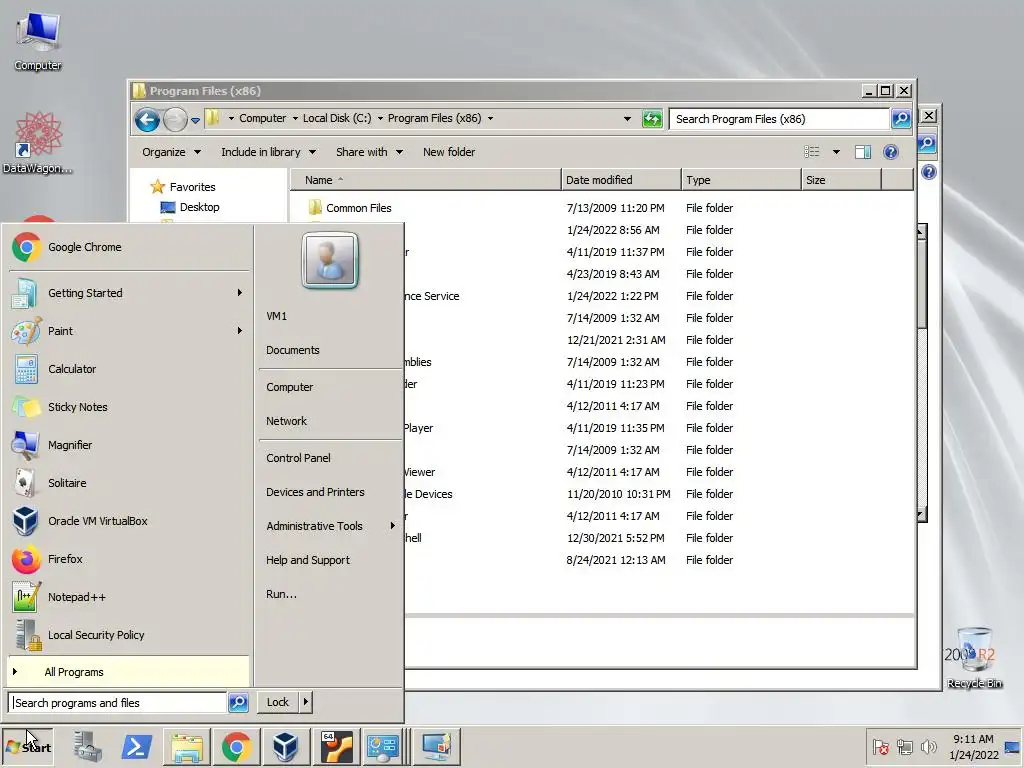This screenshot has height=768, width=1024.
Task: Launch Notepad++ from Start menu
Action: (x=129, y=597)
